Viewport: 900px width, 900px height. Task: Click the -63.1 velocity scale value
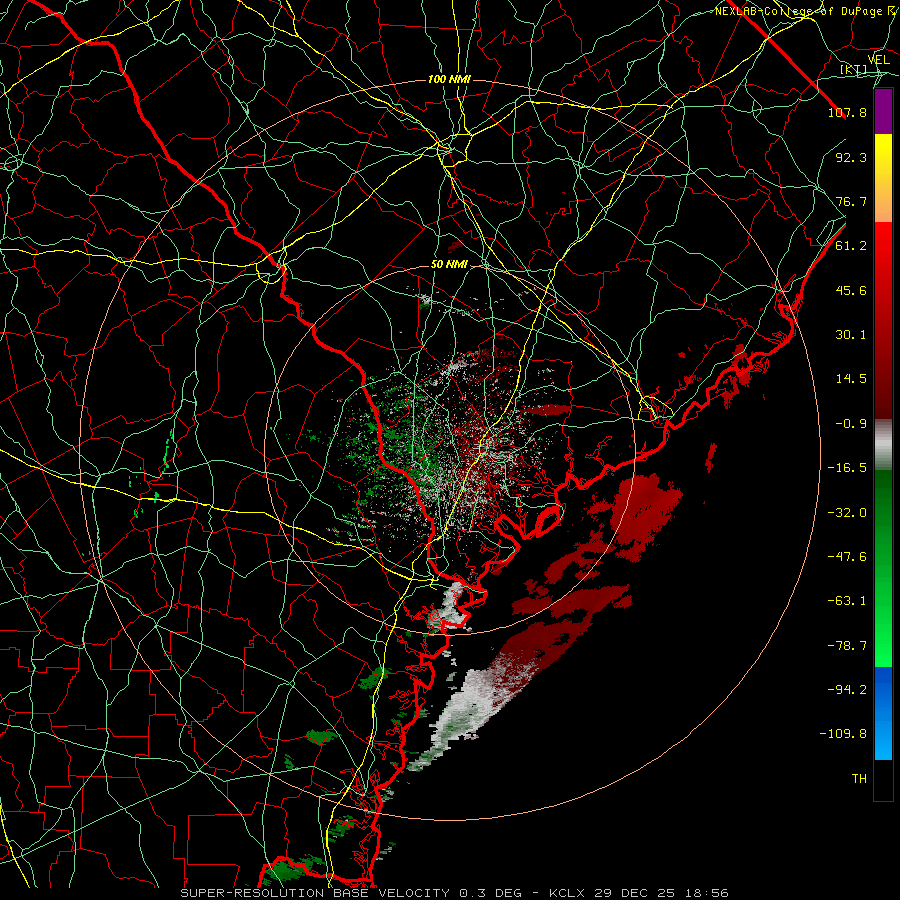(x=847, y=601)
